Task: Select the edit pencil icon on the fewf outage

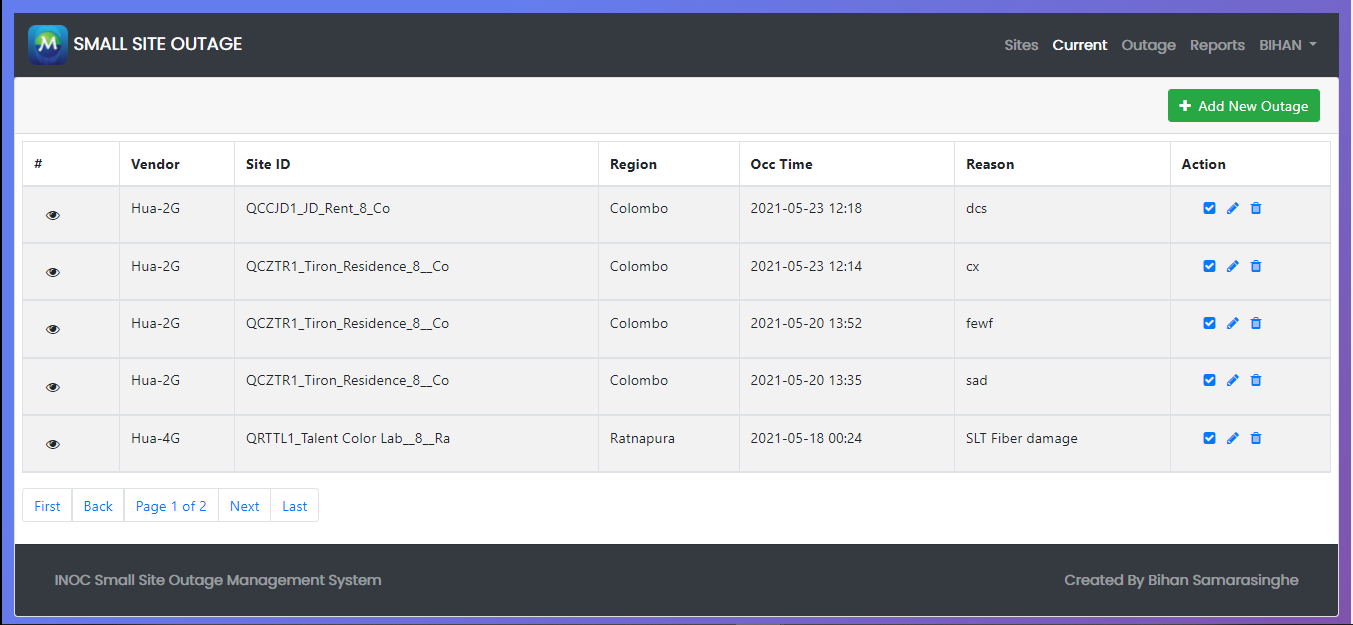Action: (x=1232, y=323)
